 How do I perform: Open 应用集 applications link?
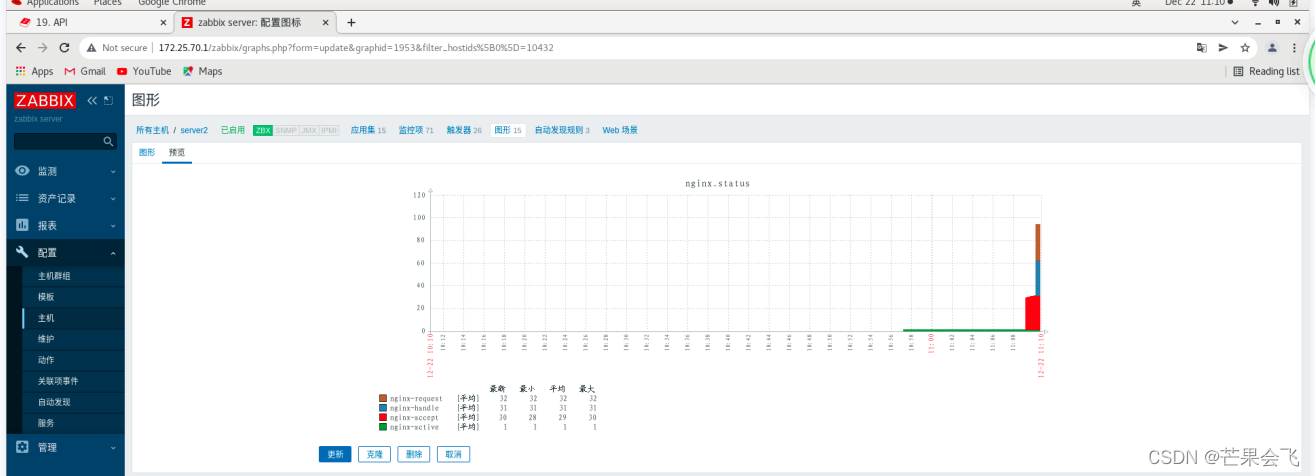tap(363, 130)
